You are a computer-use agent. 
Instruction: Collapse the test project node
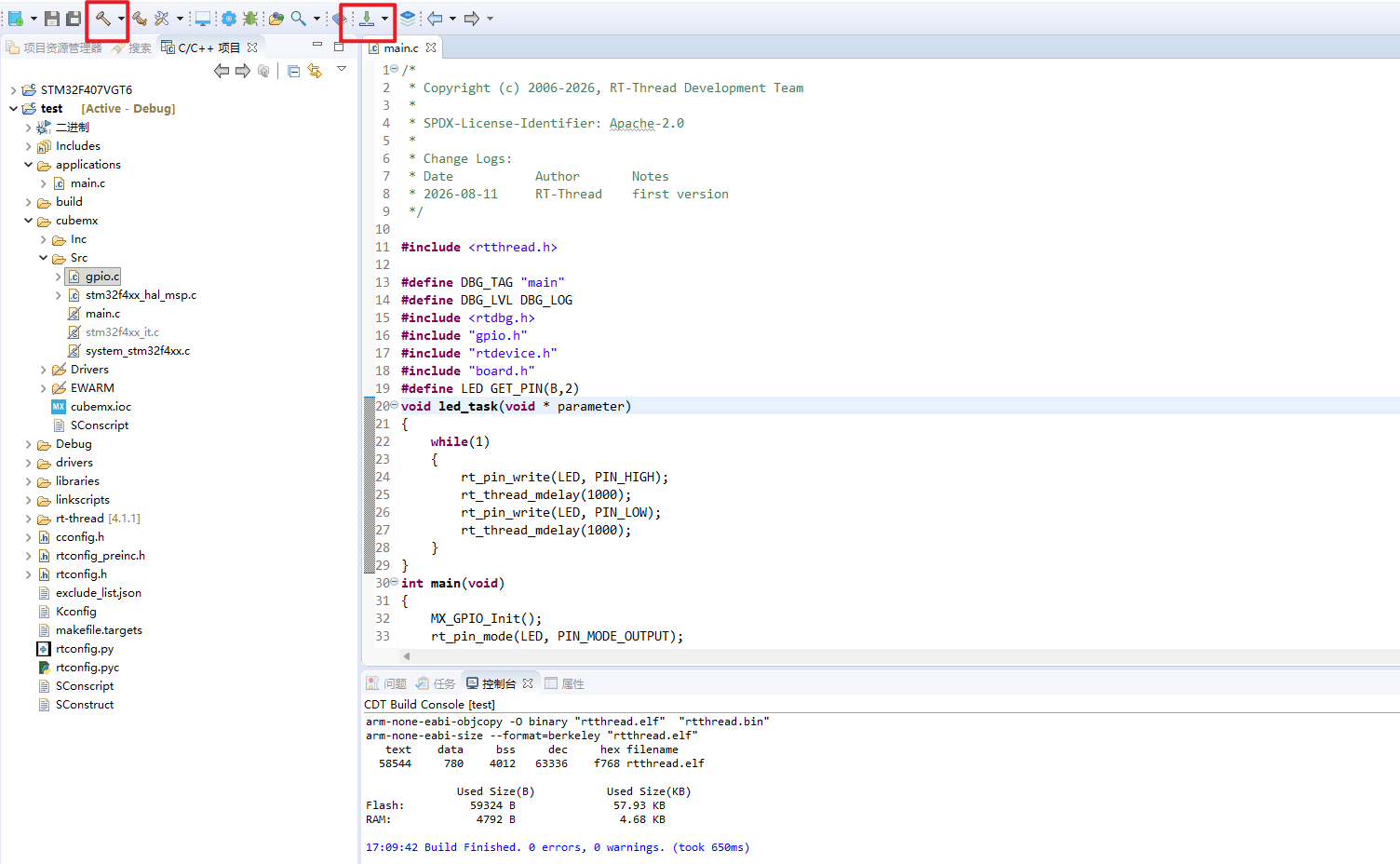pos(13,109)
